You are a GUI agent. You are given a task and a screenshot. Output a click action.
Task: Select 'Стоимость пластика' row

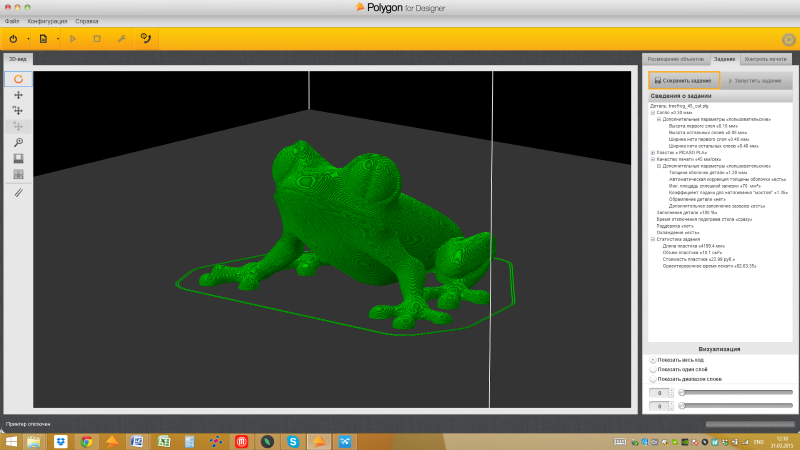pyautogui.click(x=698, y=259)
